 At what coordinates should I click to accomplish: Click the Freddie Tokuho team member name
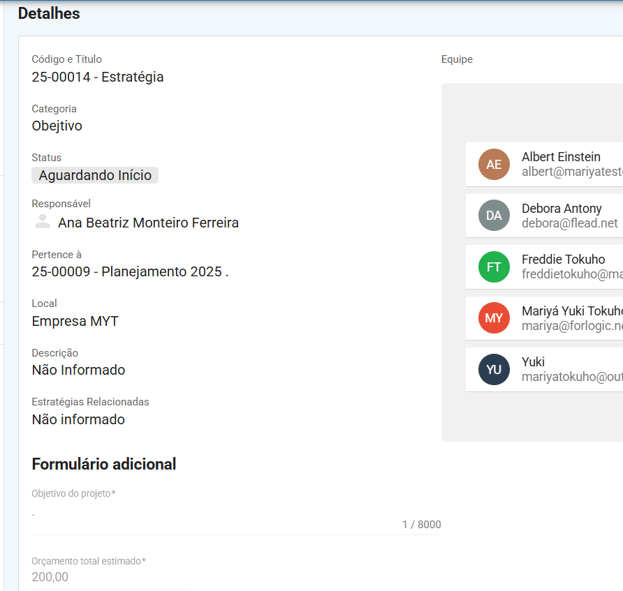tap(563, 259)
